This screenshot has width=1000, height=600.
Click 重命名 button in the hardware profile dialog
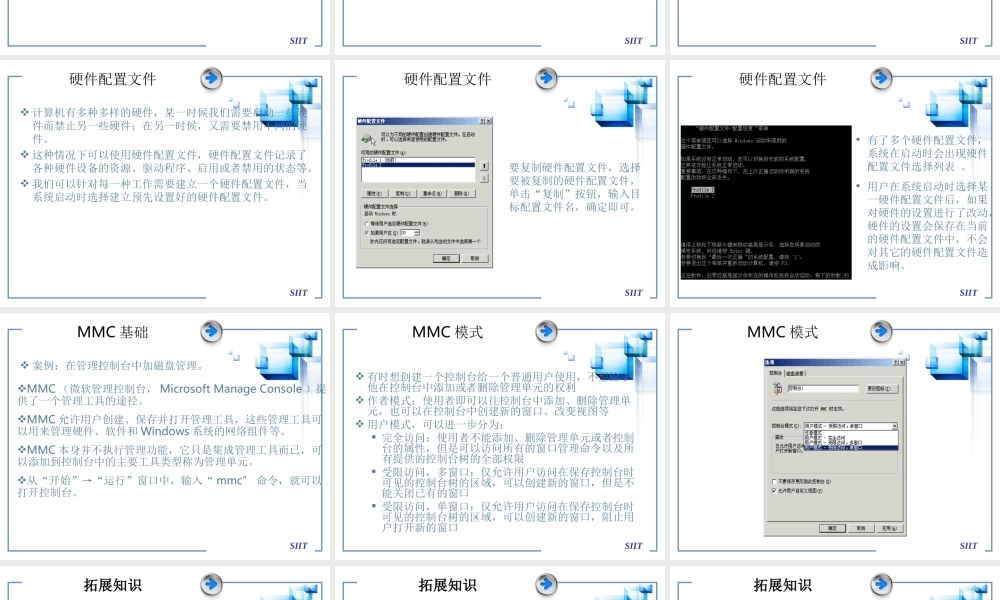click(432, 194)
